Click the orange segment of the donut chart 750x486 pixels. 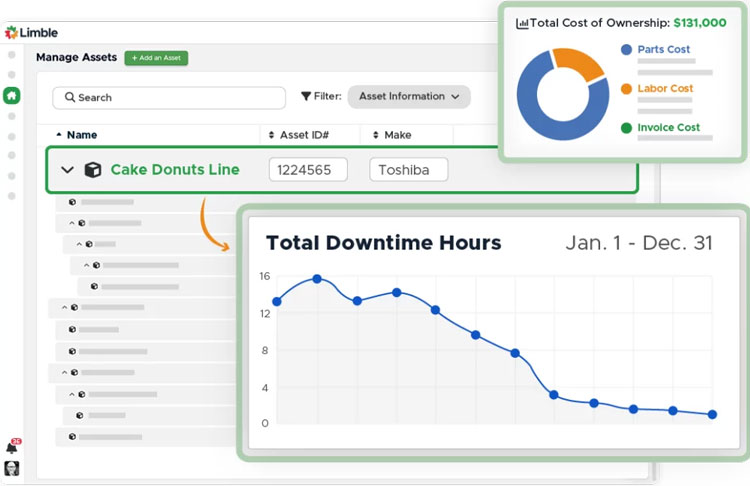click(580, 63)
